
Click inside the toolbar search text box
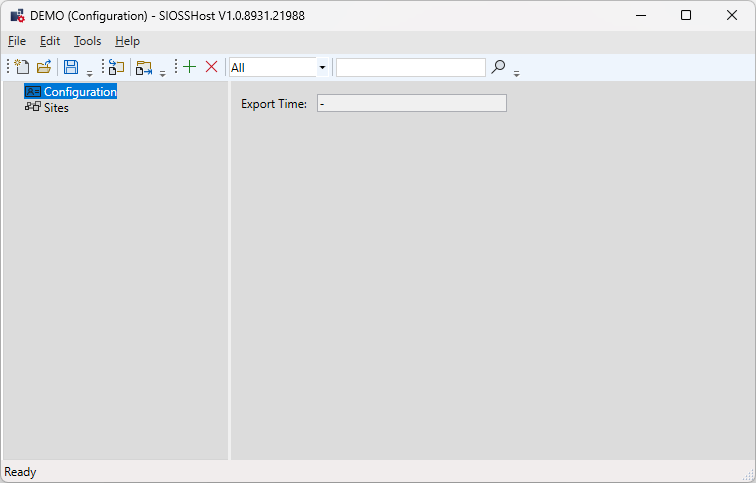(x=410, y=67)
